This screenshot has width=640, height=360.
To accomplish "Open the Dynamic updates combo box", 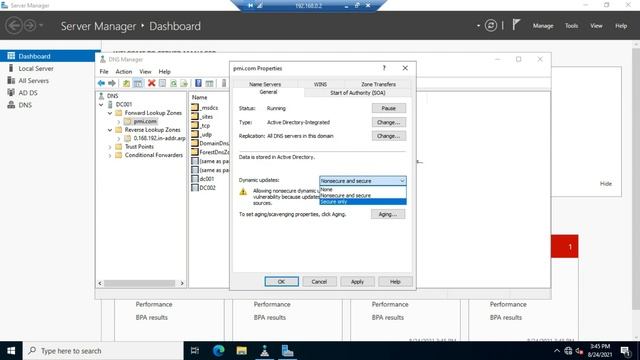I will (x=362, y=180).
